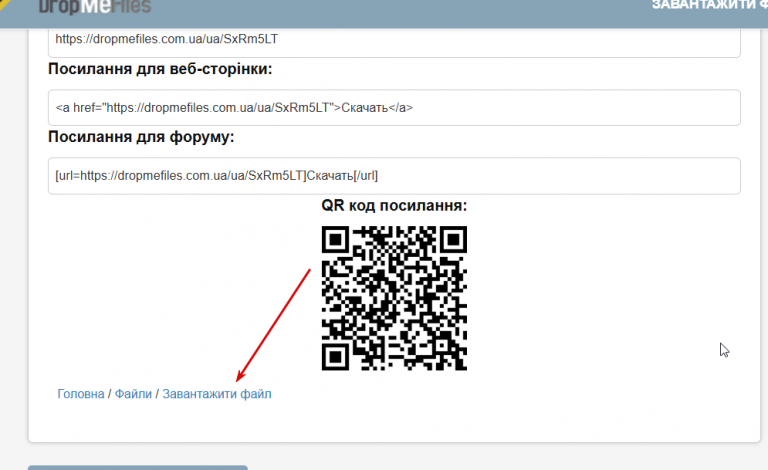Click the 'QR код посилання:' label
The image size is (768, 470).
tap(394, 206)
